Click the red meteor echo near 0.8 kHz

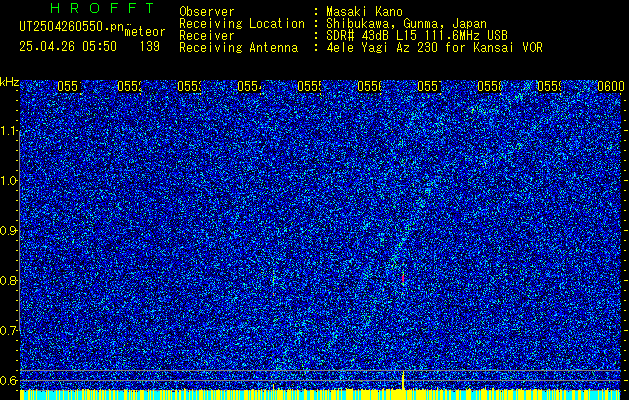point(403,278)
